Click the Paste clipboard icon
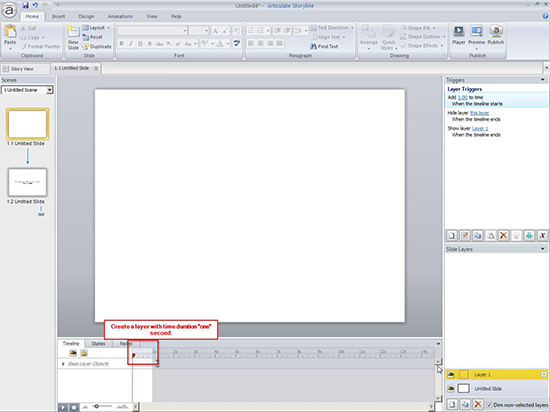Image resolution: width=550 pixels, height=412 pixels. pos(10,32)
